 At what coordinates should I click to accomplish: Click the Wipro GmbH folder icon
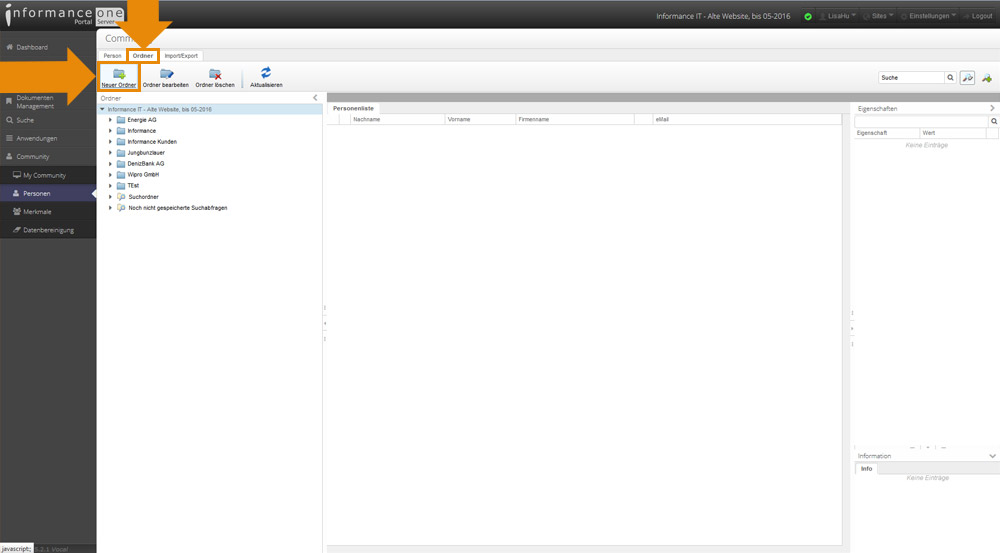coord(121,174)
